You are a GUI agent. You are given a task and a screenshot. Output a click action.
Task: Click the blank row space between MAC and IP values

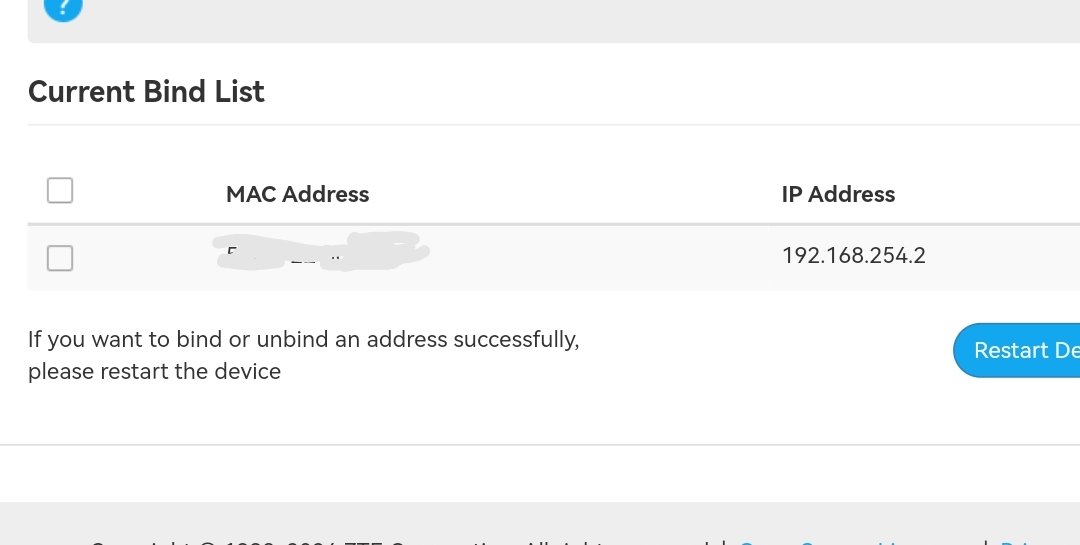click(600, 257)
